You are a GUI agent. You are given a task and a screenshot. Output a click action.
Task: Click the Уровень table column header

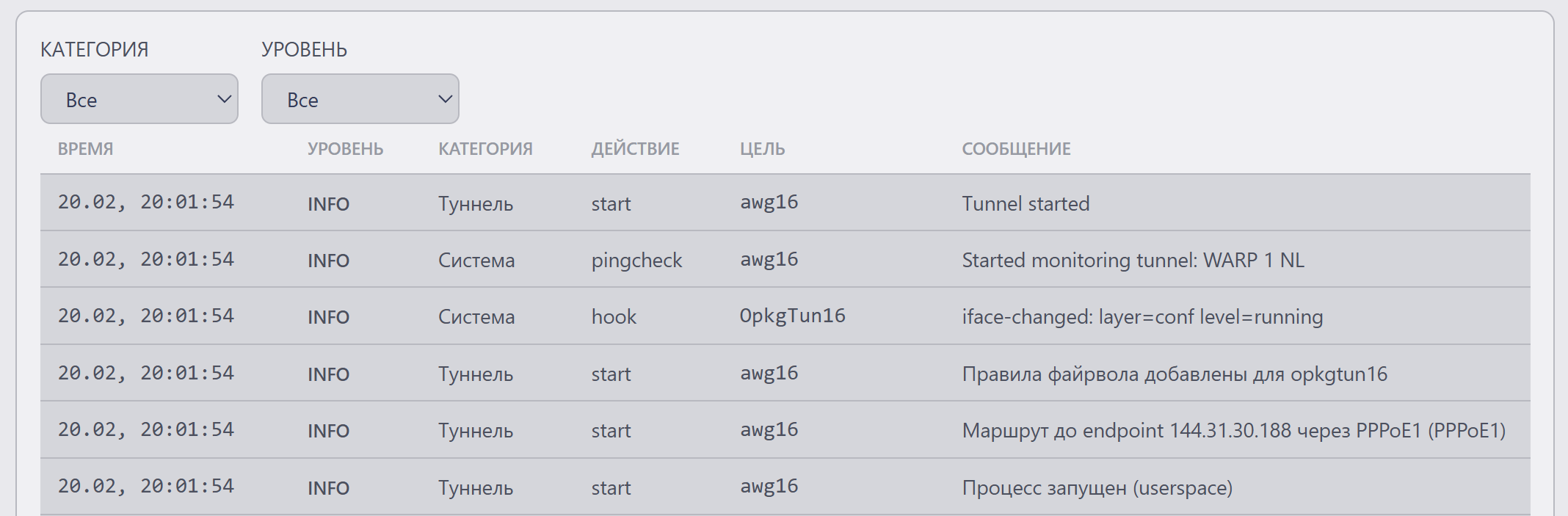click(x=345, y=149)
